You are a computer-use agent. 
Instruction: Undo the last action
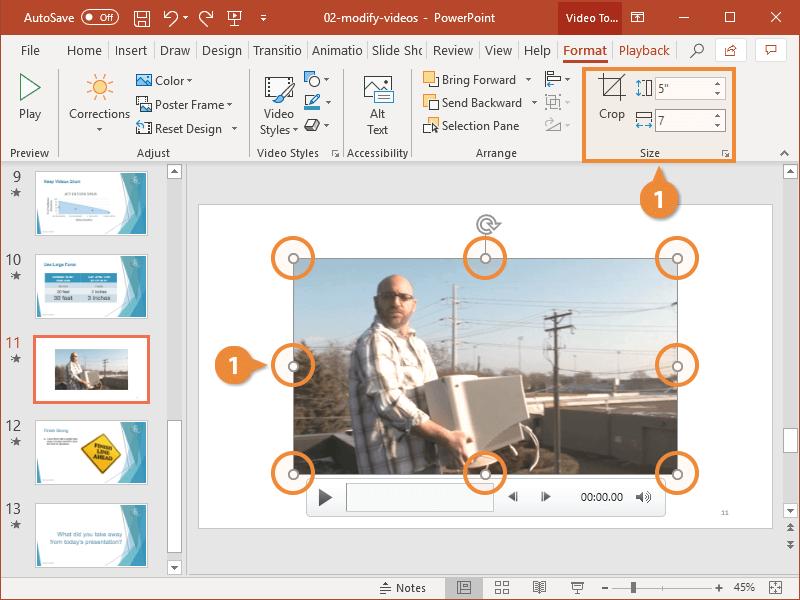point(170,18)
